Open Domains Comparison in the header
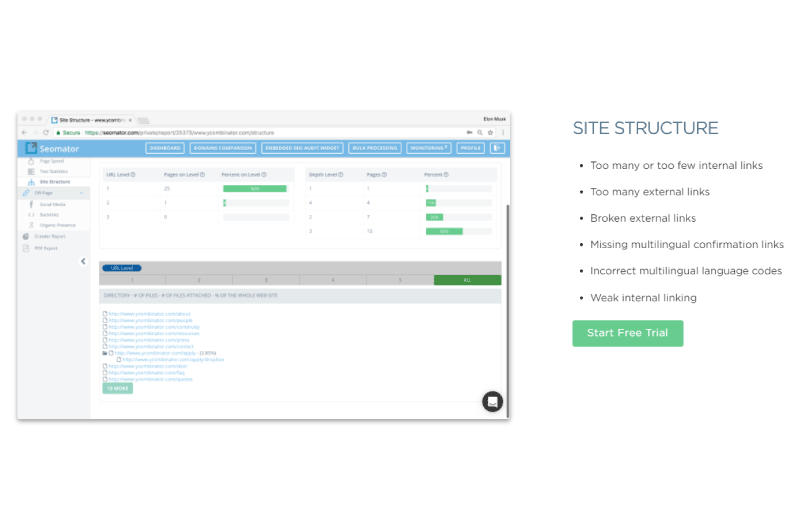This screenshot has height=530, width=800. pyautogui.click(x=223, y=148)
